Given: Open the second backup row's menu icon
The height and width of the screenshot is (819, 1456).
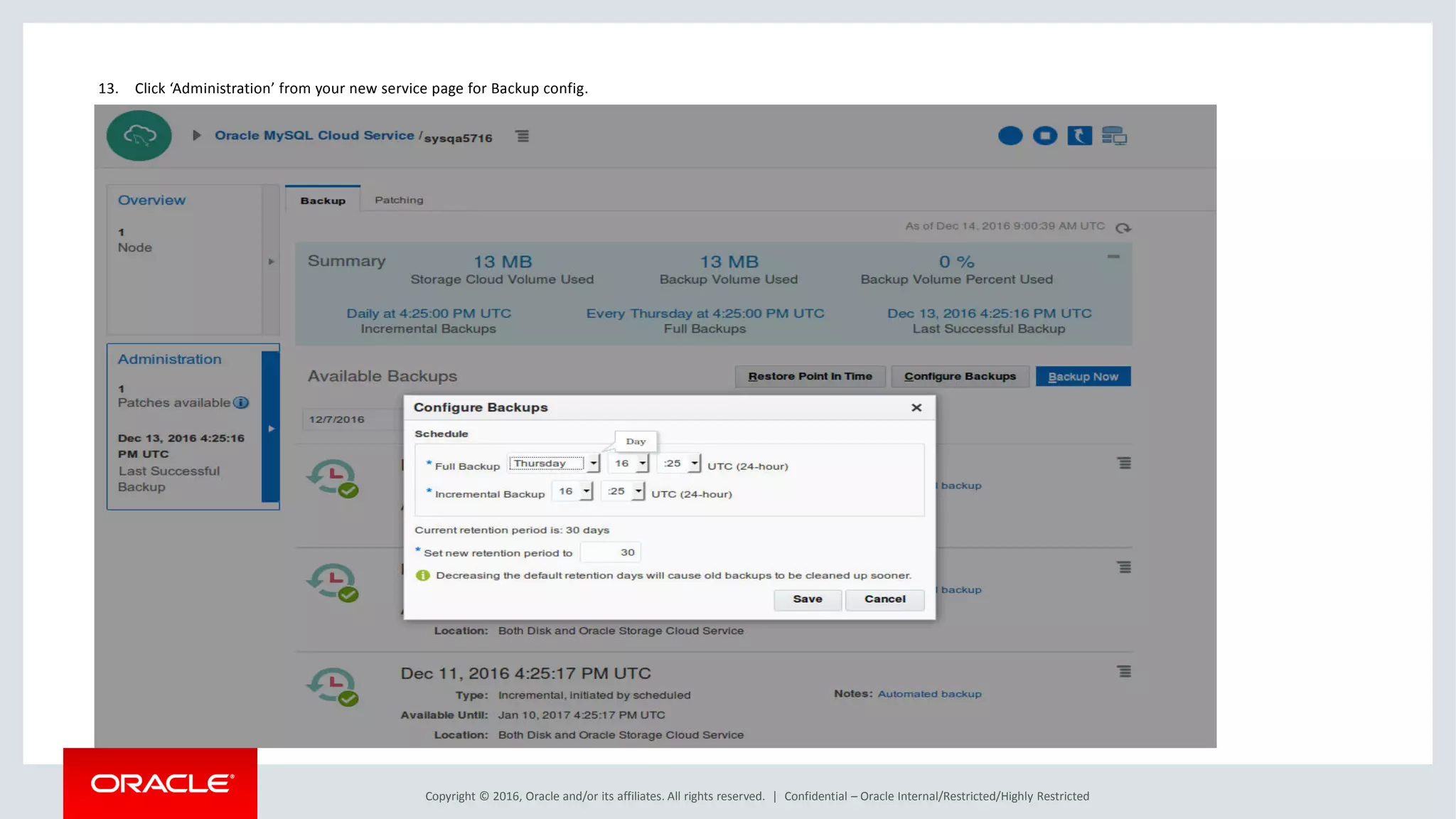Looking at the screenshot, I should click(1124, 567).
